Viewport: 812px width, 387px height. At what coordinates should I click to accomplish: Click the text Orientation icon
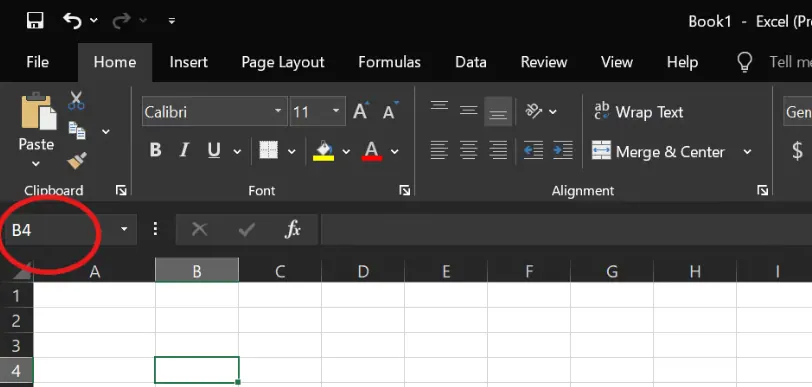click(x=534, y=111)
